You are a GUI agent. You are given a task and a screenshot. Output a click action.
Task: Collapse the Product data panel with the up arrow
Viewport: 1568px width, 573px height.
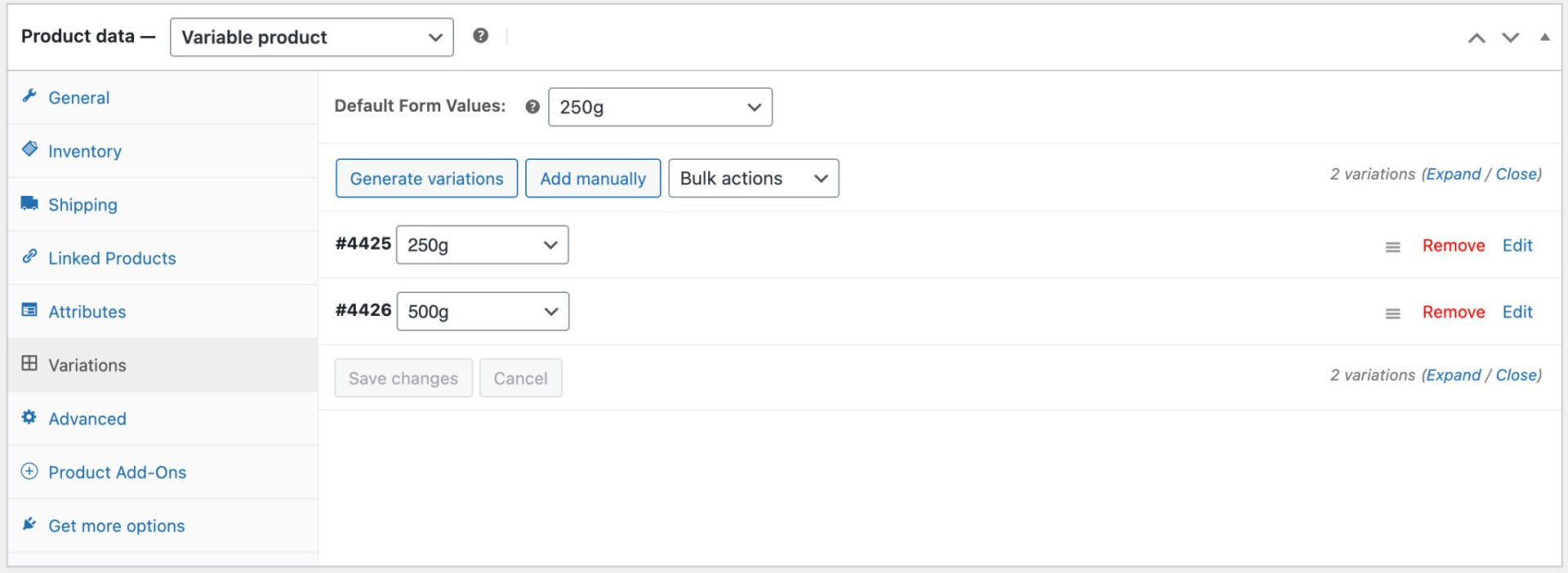point(1546,37)
